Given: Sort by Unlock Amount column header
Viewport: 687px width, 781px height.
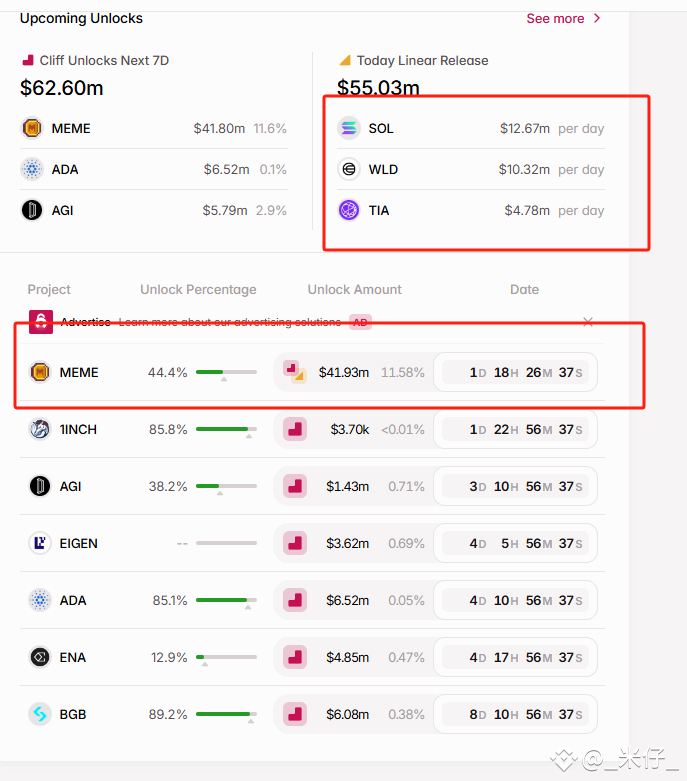Looking at the screenshot, I should pyautogui.click(x=354, y=289).
